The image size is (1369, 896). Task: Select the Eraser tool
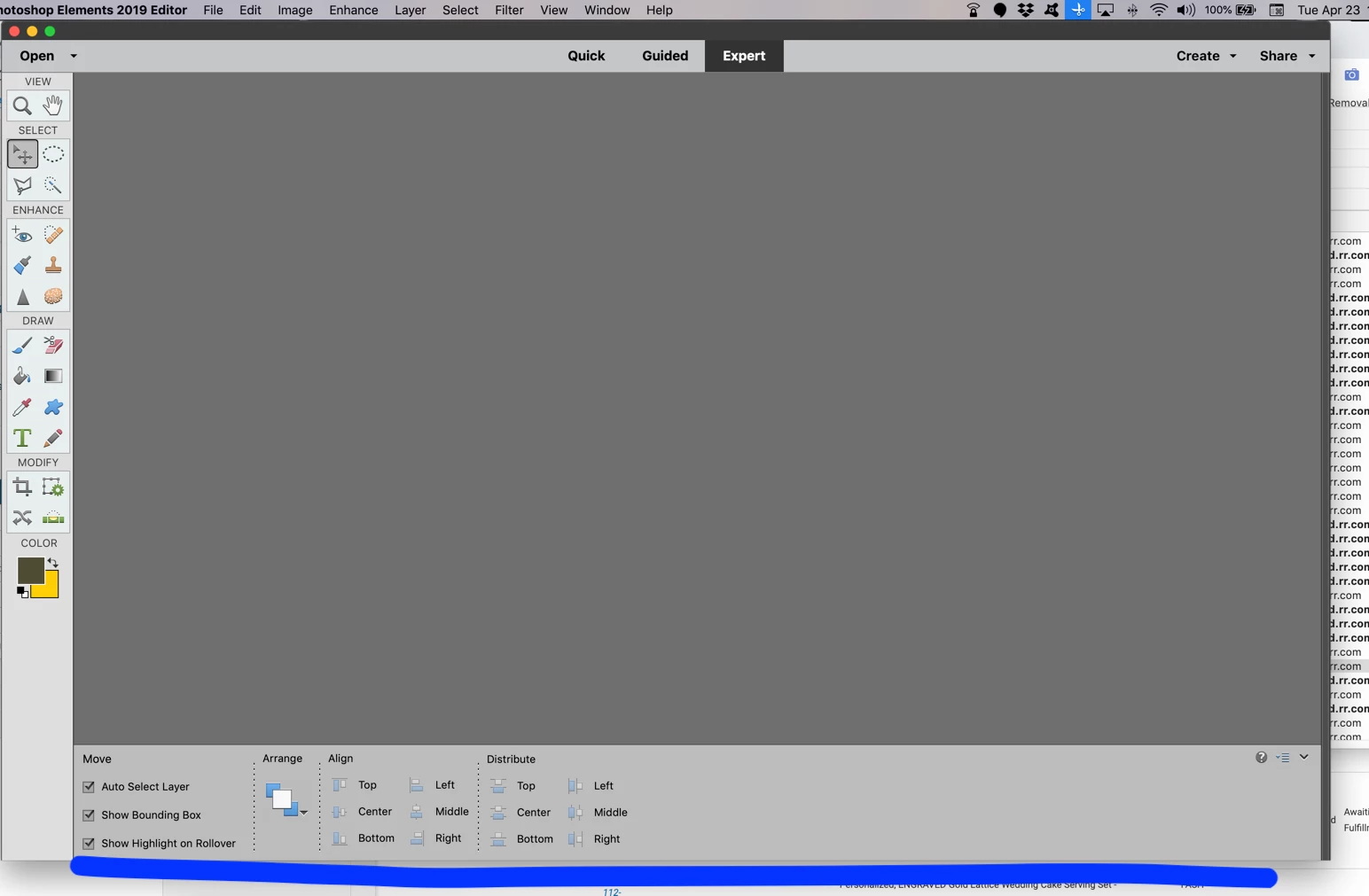[53, 346]
